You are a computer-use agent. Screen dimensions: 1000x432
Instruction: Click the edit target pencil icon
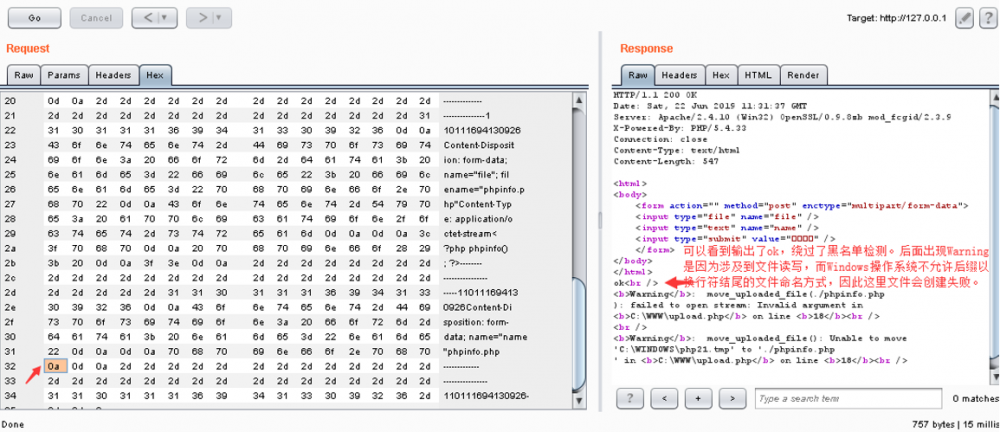point(964,19)
